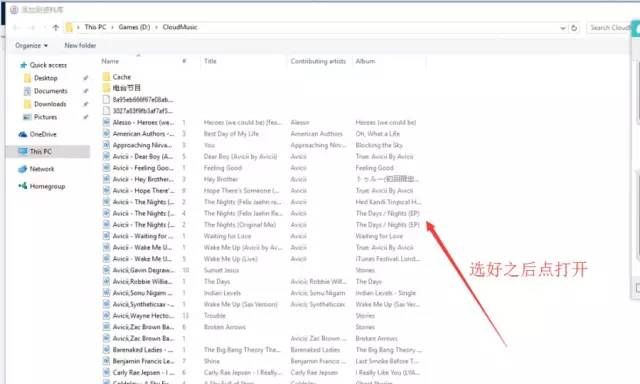Image resolution: width=640 pixels, height=384 pixels.
Task: Click title 'Sunset Jesus'
Action: pos(221,270)
